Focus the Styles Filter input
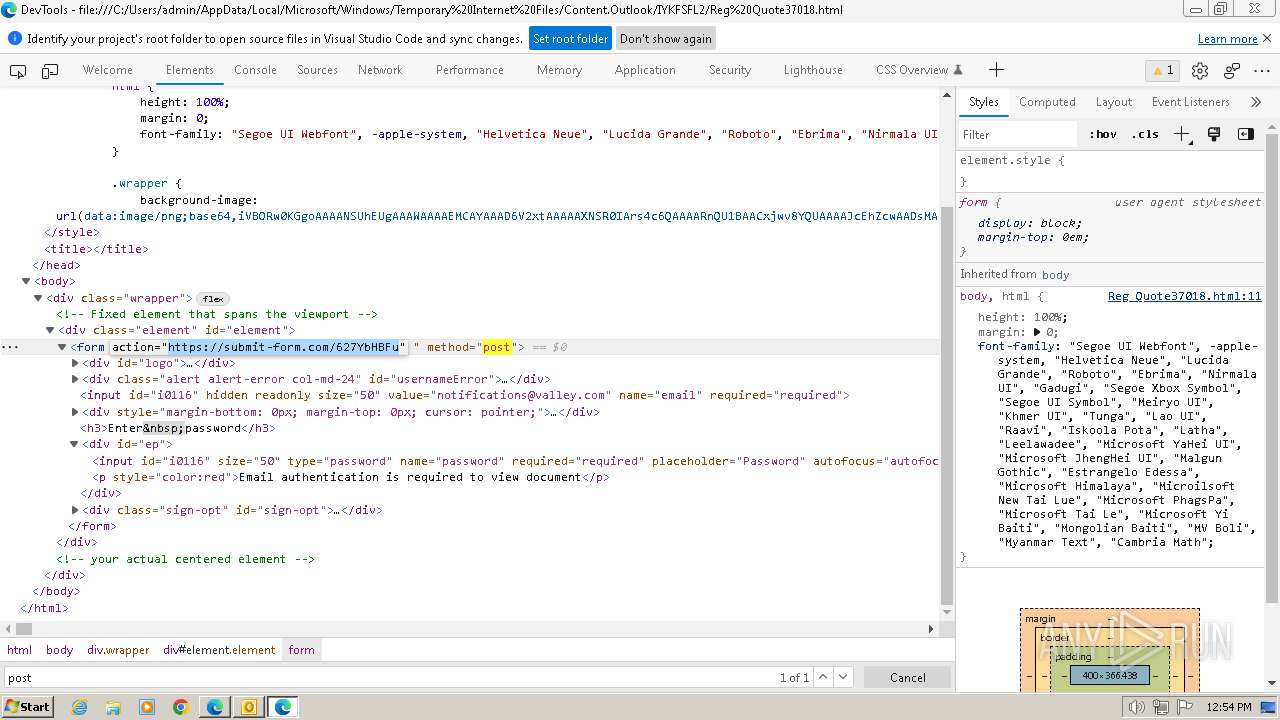The image size is (1280, 720). (x=1018, y=134)
